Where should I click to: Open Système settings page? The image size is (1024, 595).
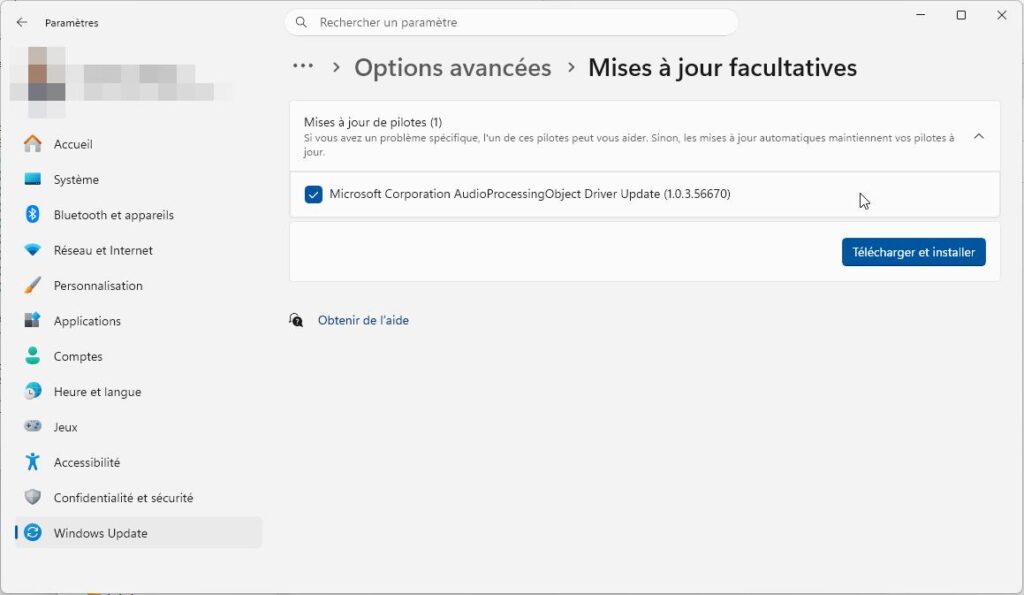(138, 179)
